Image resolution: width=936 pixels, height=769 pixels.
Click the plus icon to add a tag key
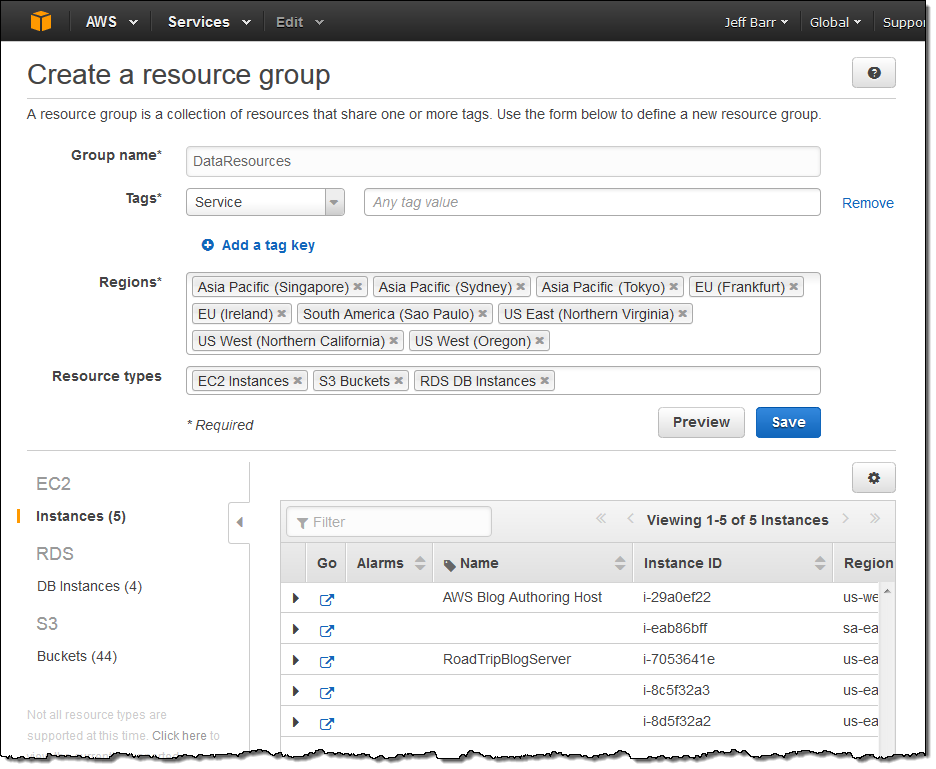(208, 245)
